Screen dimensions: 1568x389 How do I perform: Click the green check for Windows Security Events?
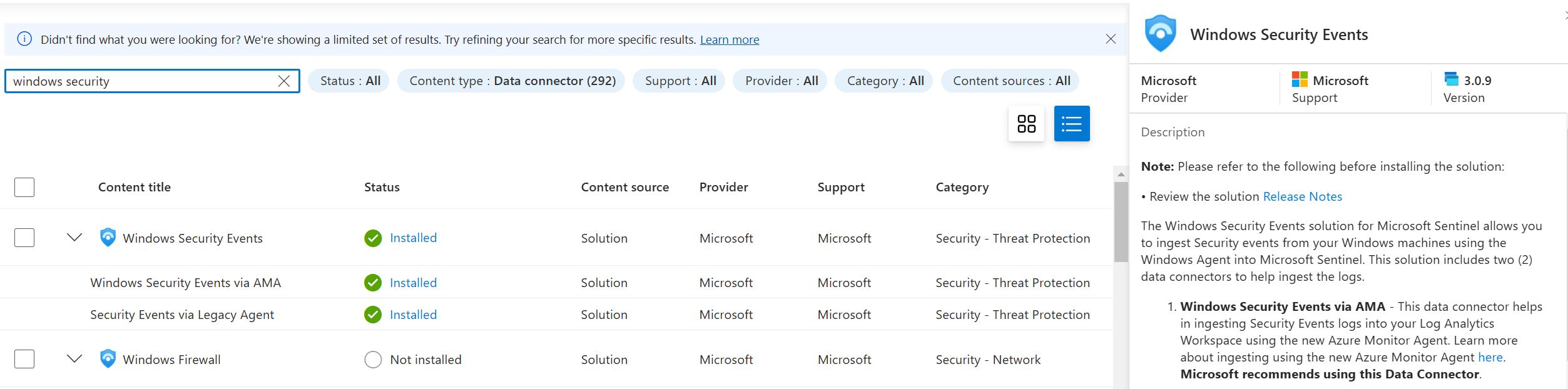click(x=373, y=238)
